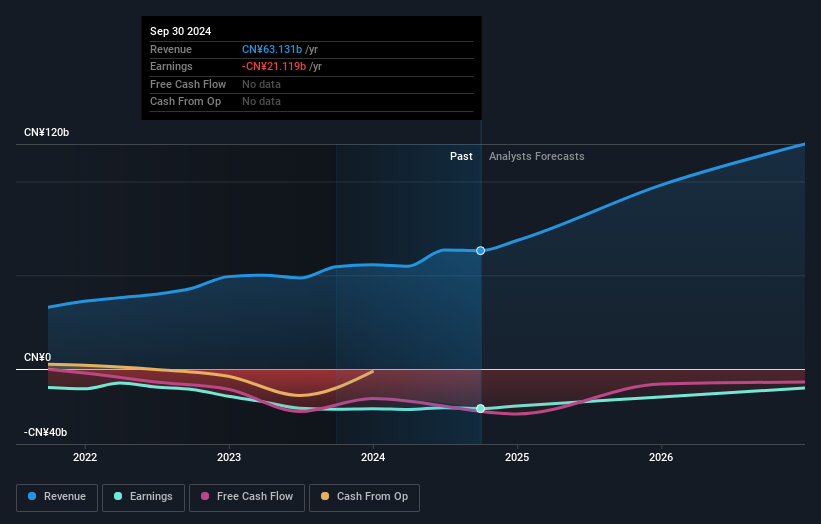Image resolution: width=821 pixels, height=524 pixels.
Task: Click the Earnings tooltip row label
Action: pos(171,66)
